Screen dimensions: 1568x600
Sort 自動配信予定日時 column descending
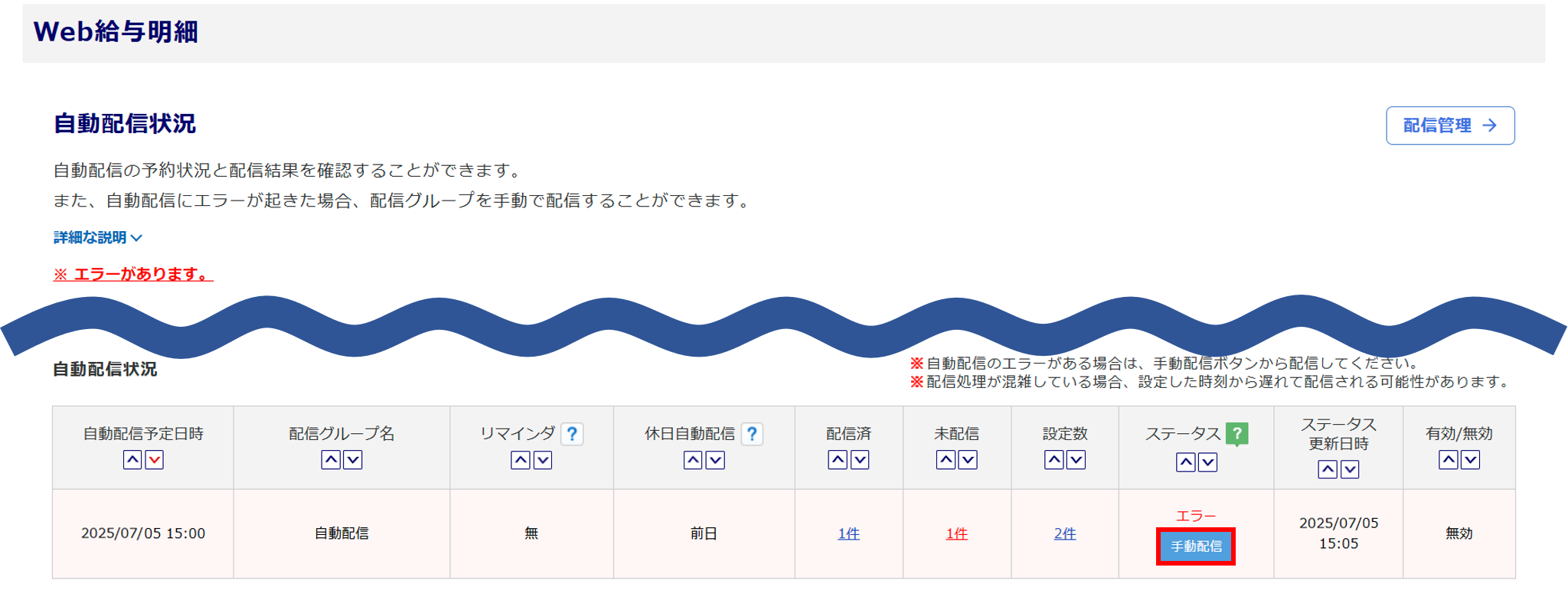click(155, 460)
